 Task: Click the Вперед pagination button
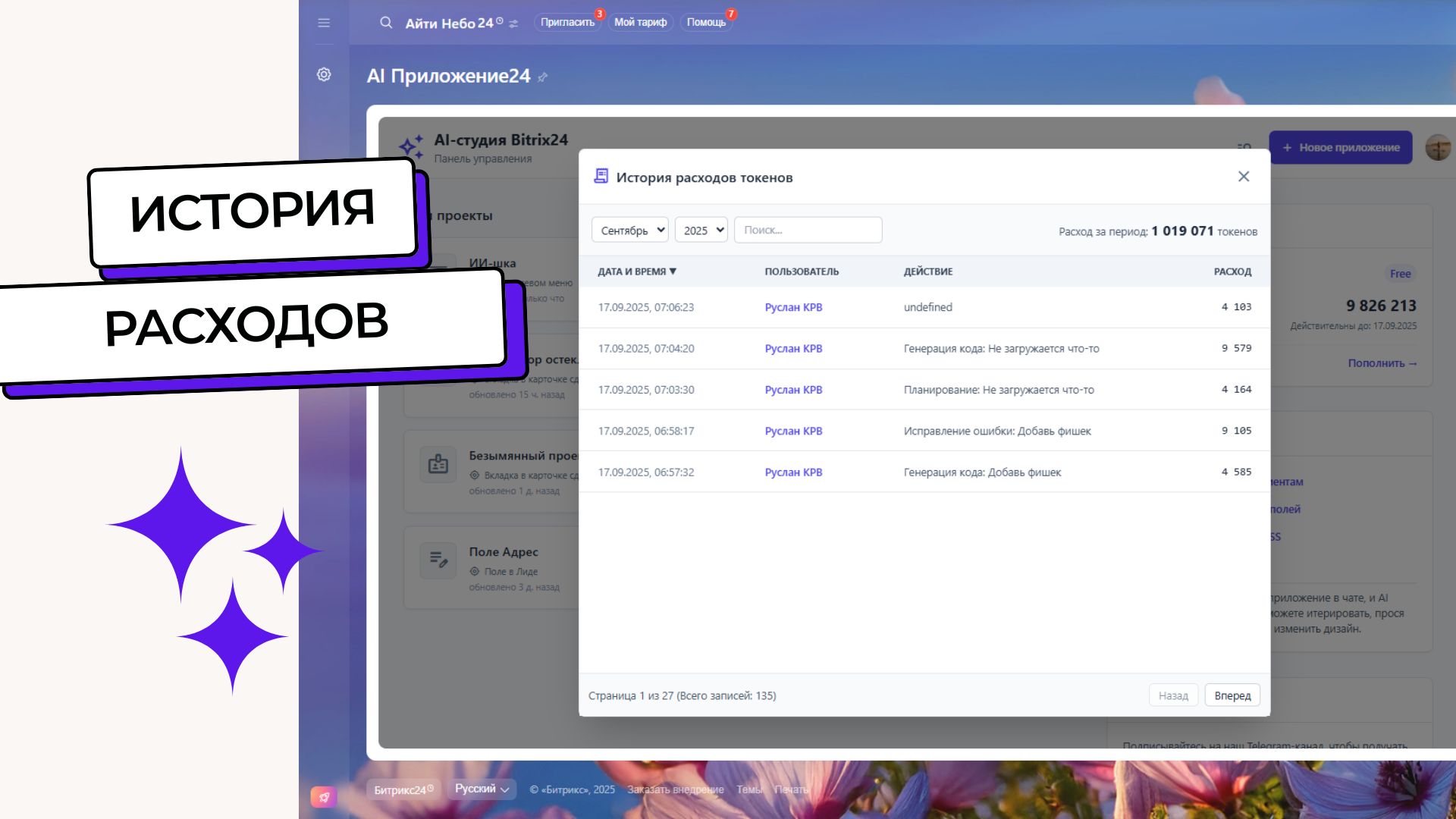click(1232, 695)
